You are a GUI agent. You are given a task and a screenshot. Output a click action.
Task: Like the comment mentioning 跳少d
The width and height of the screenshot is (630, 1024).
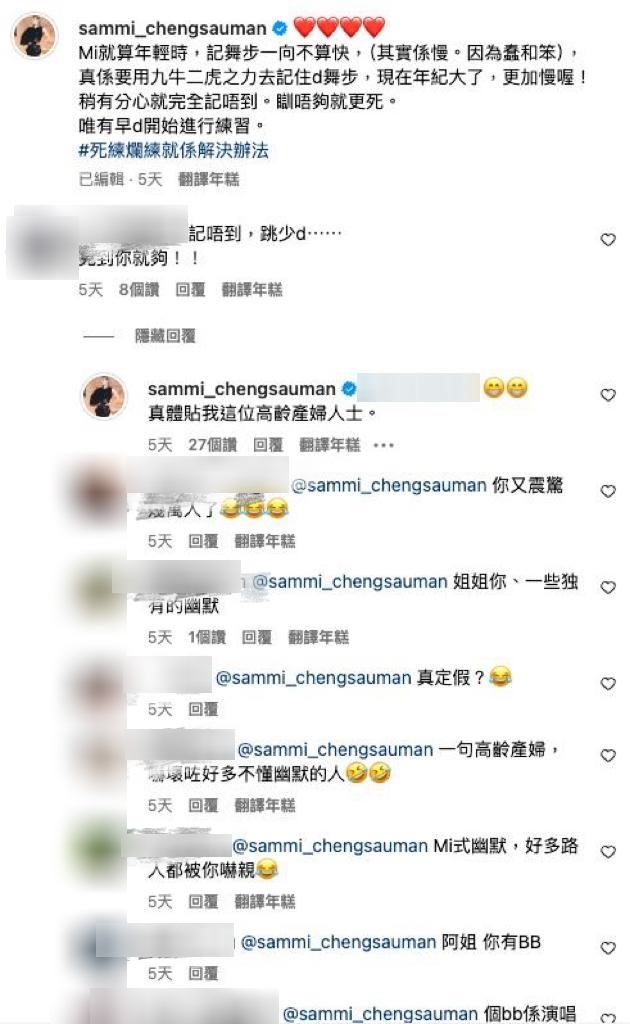click(608, 240)
